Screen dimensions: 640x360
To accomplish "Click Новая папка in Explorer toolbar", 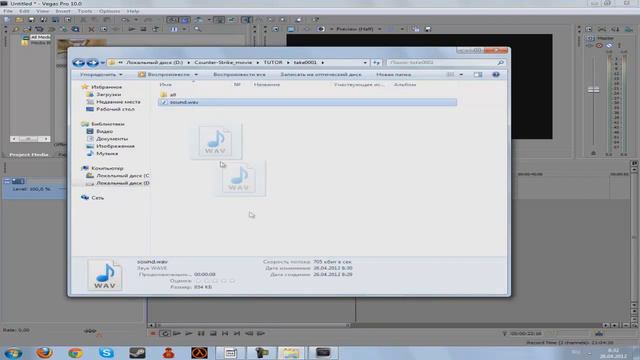I will click(x=393, y=75).
